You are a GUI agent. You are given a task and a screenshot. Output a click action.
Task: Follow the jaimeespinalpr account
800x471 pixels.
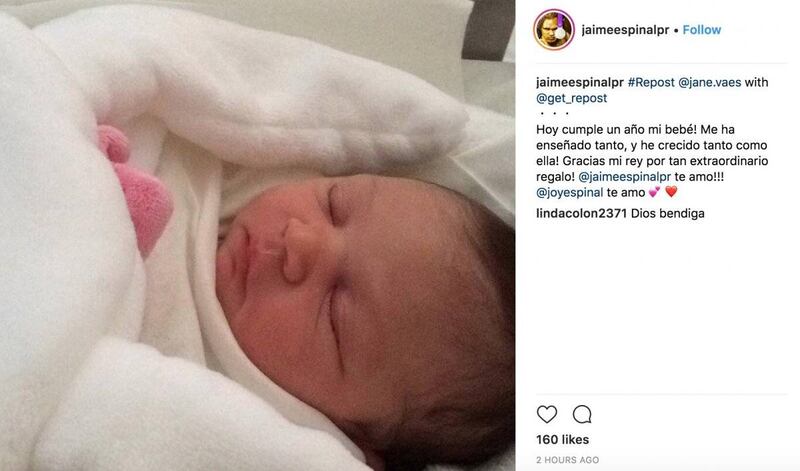(x=702, y=30)
